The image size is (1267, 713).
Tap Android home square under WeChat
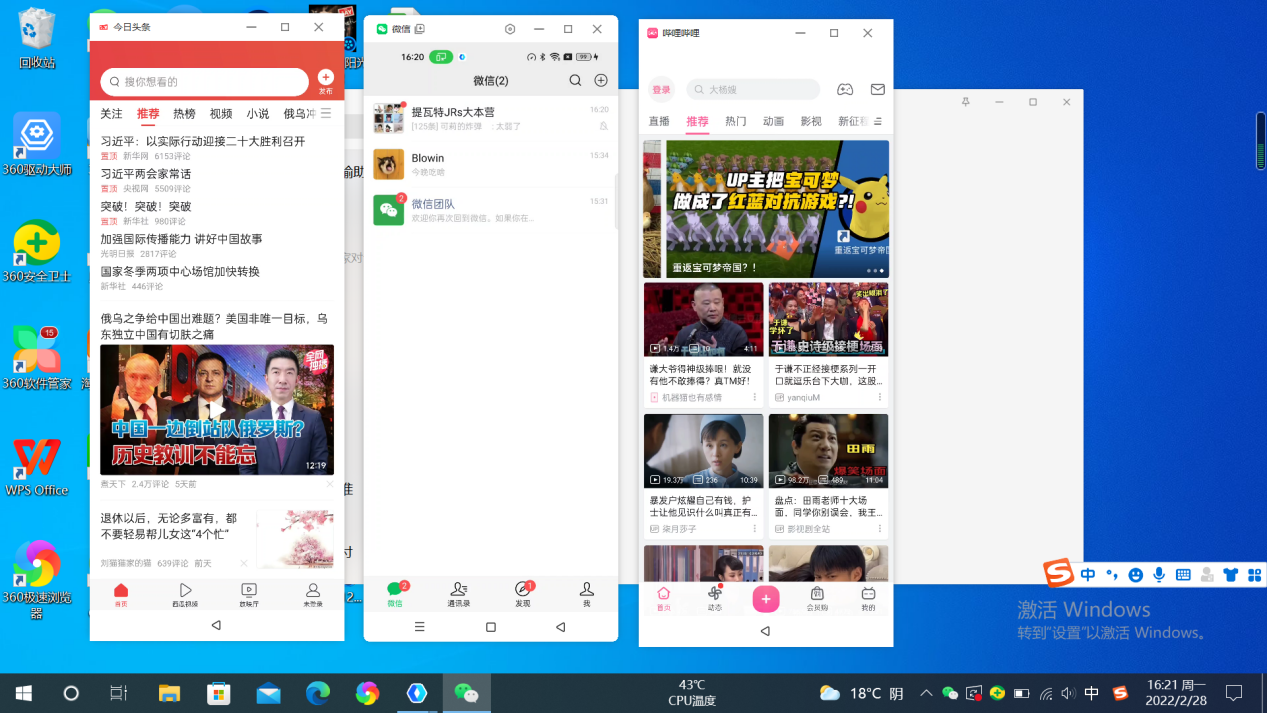(x=490, y=627)
